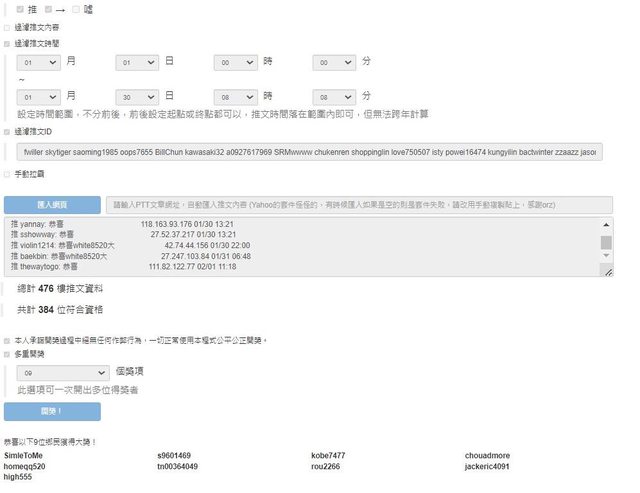
Task: Toggle the 推 push-type checkbox
Action: coord(21,9)
